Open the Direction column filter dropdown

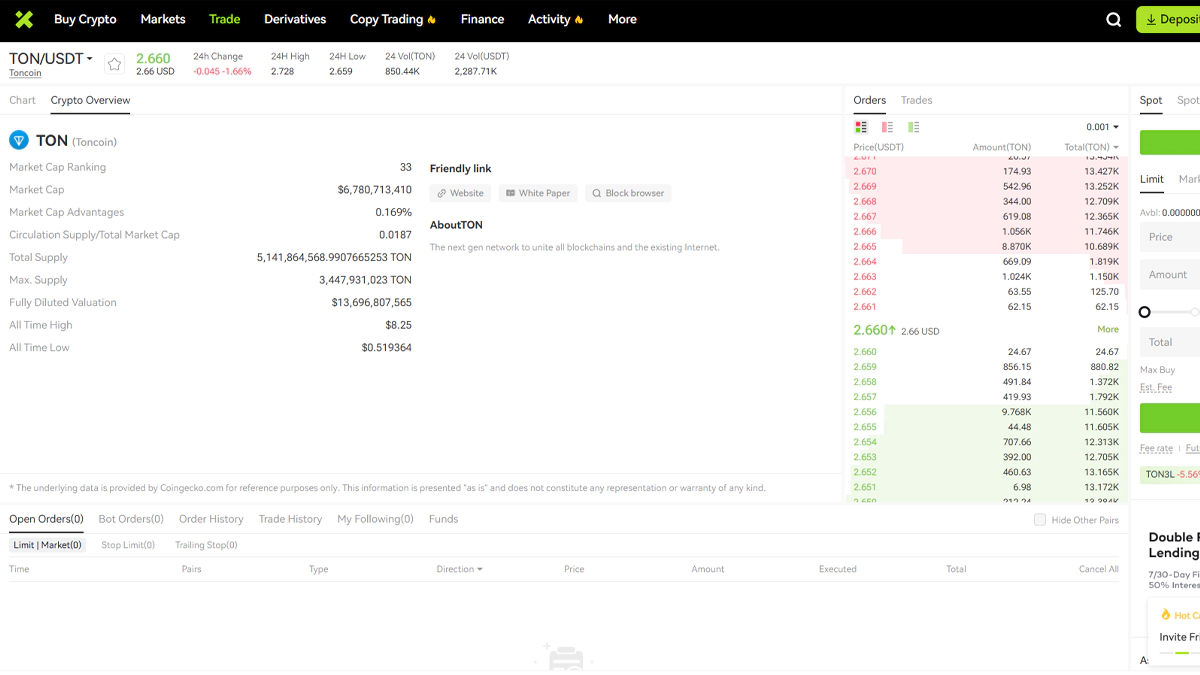[x=459, y=569]
